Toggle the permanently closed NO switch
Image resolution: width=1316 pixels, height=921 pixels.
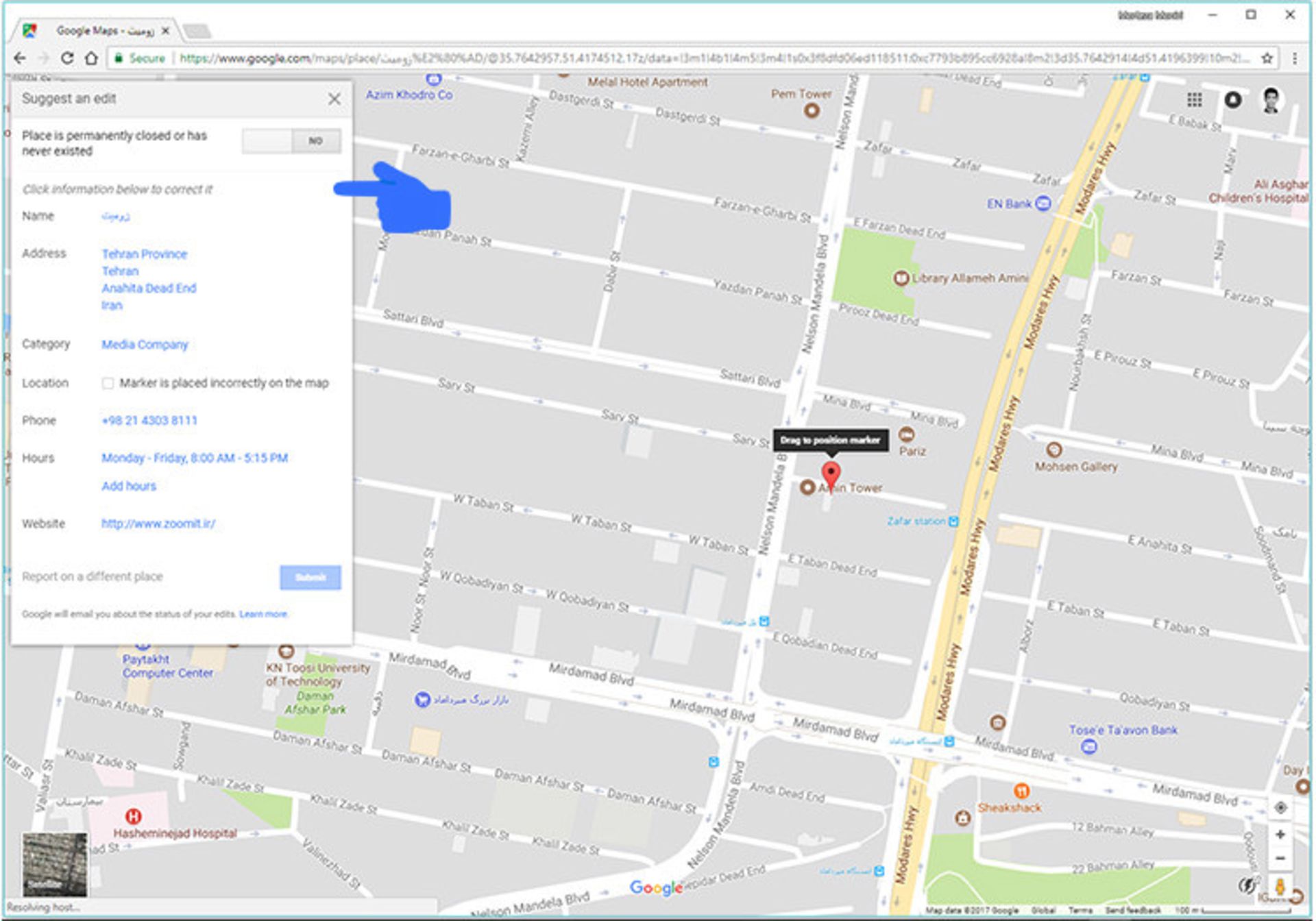pos(291,141)
